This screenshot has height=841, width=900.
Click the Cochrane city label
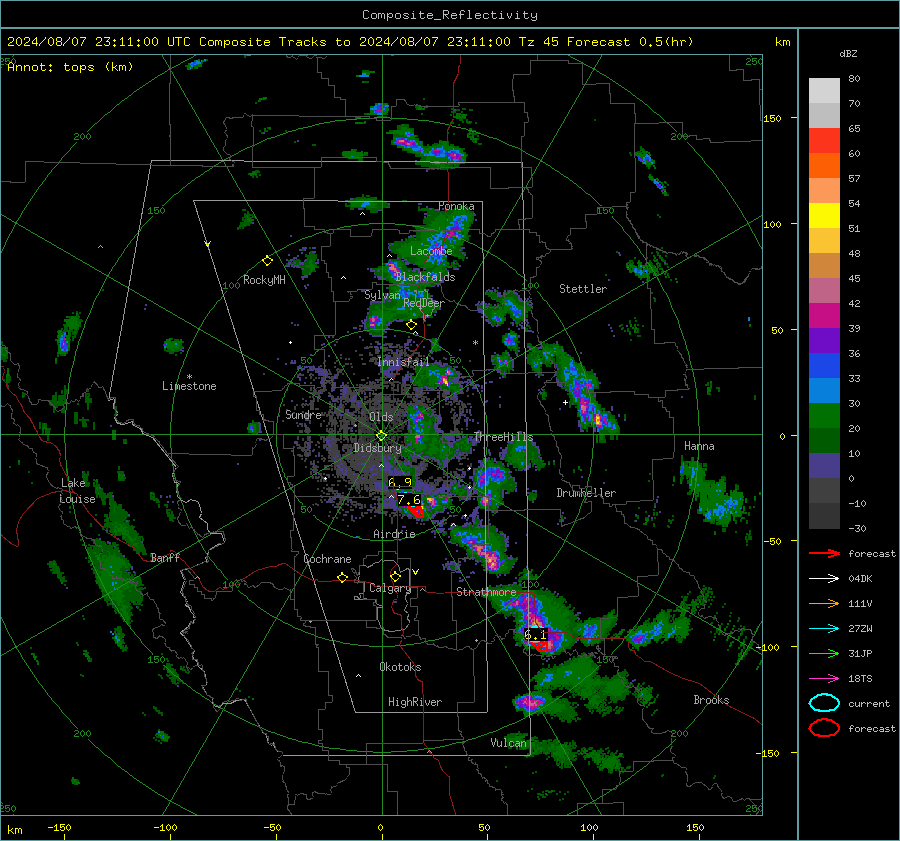coord(327,559)
